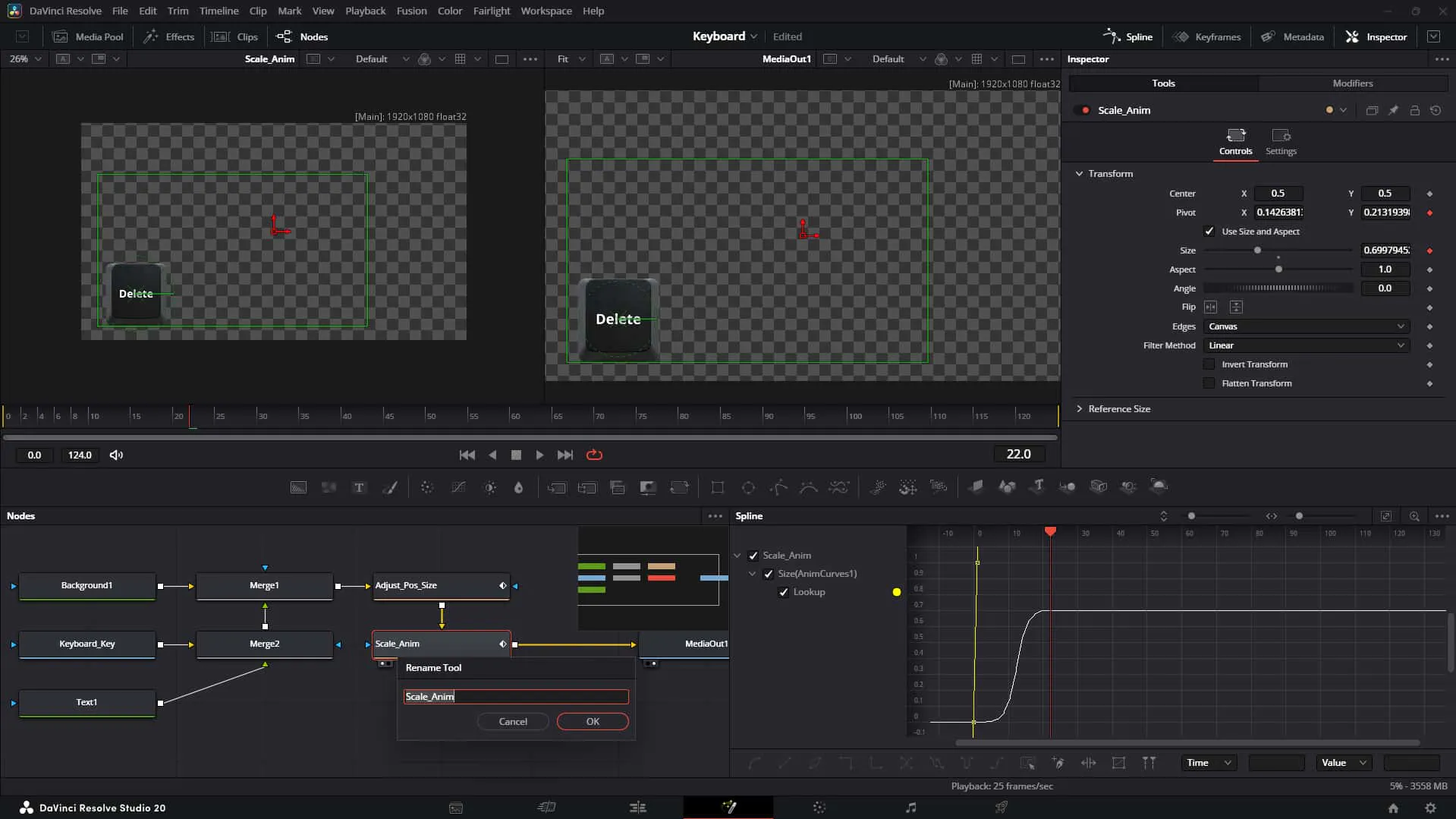Expand the Reference Size section

point(1079,409)
